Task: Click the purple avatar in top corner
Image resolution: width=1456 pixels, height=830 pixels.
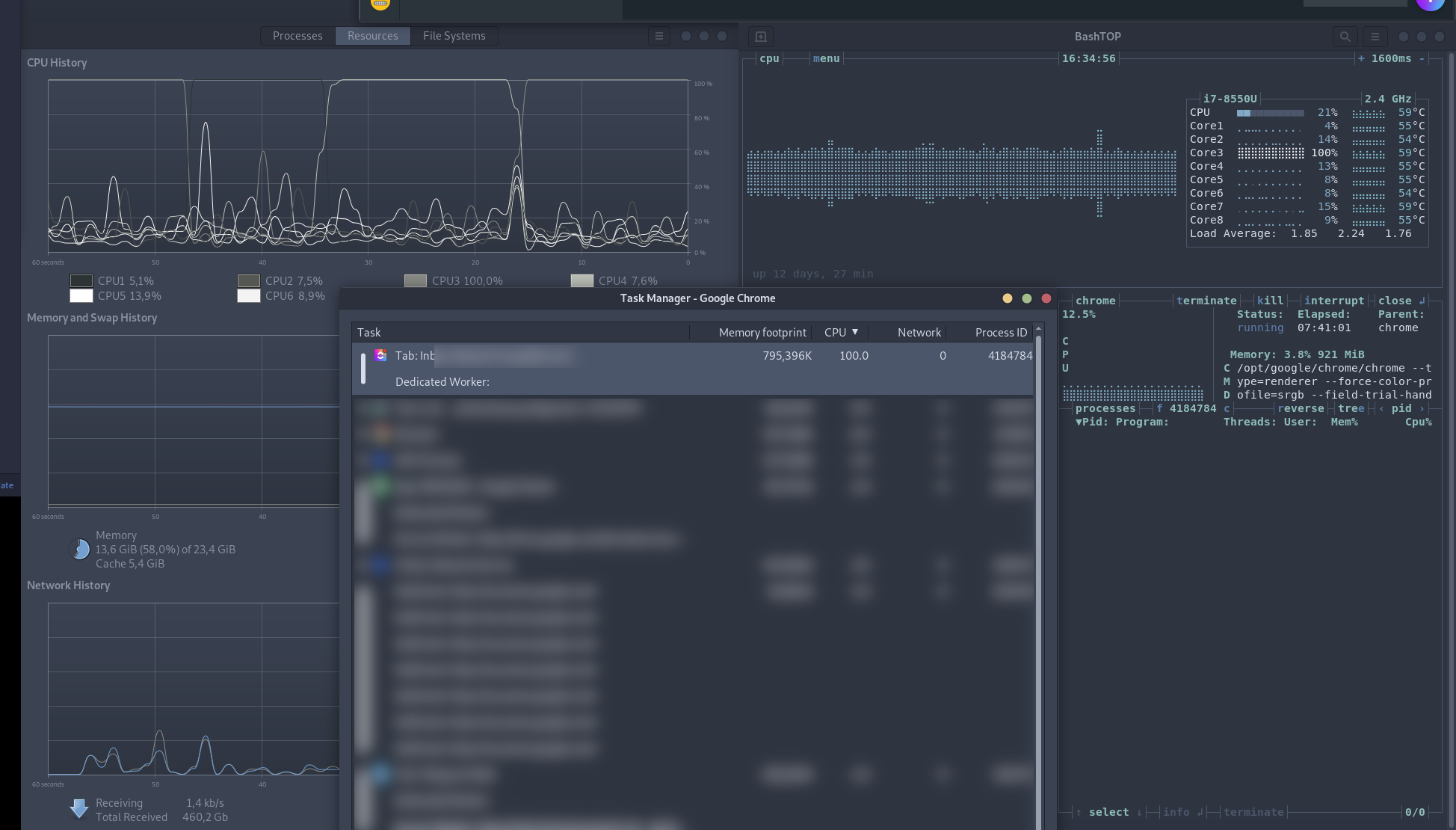Action: [1430, 4]
